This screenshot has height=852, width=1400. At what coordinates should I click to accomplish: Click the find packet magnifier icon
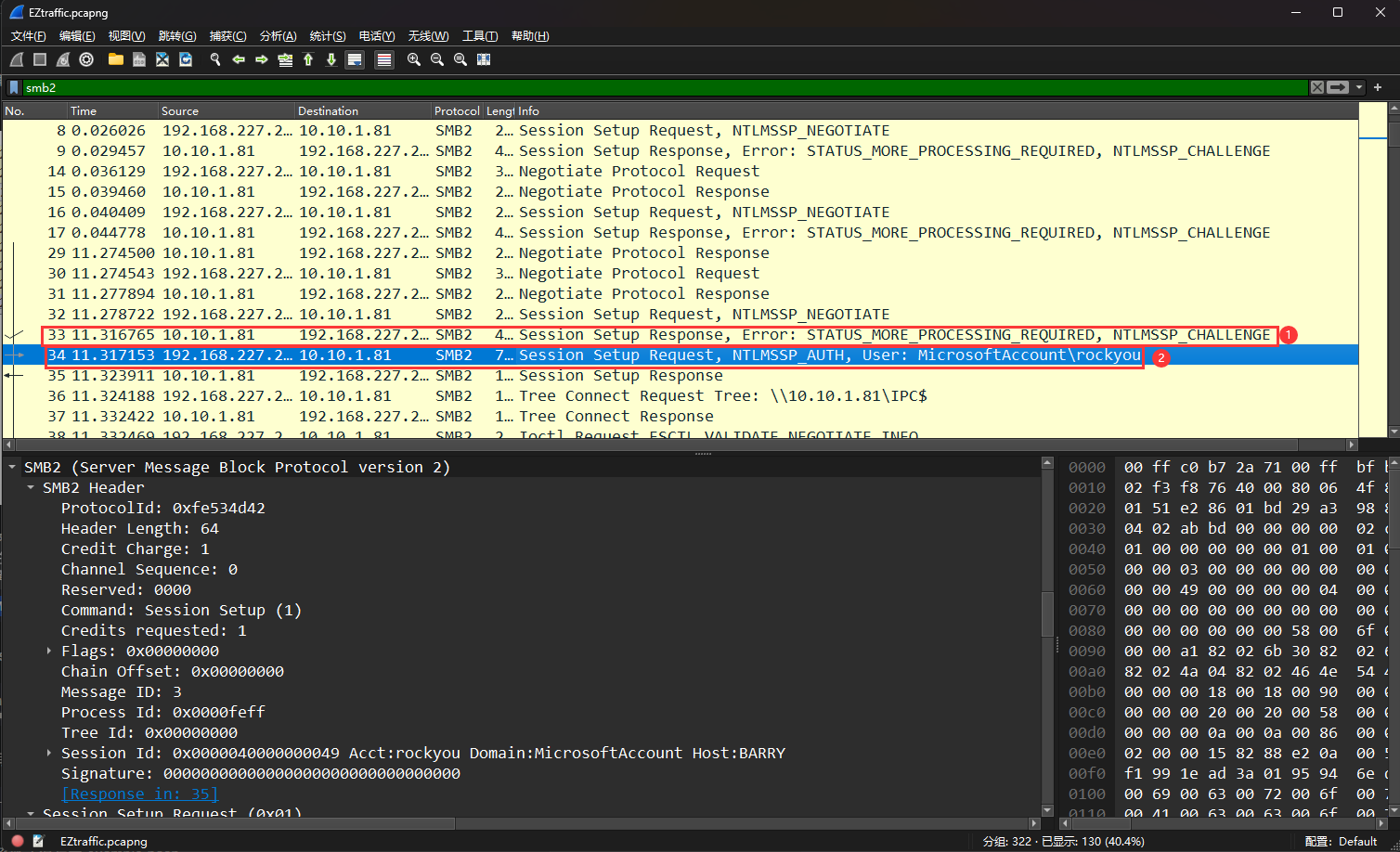(215, 59)
